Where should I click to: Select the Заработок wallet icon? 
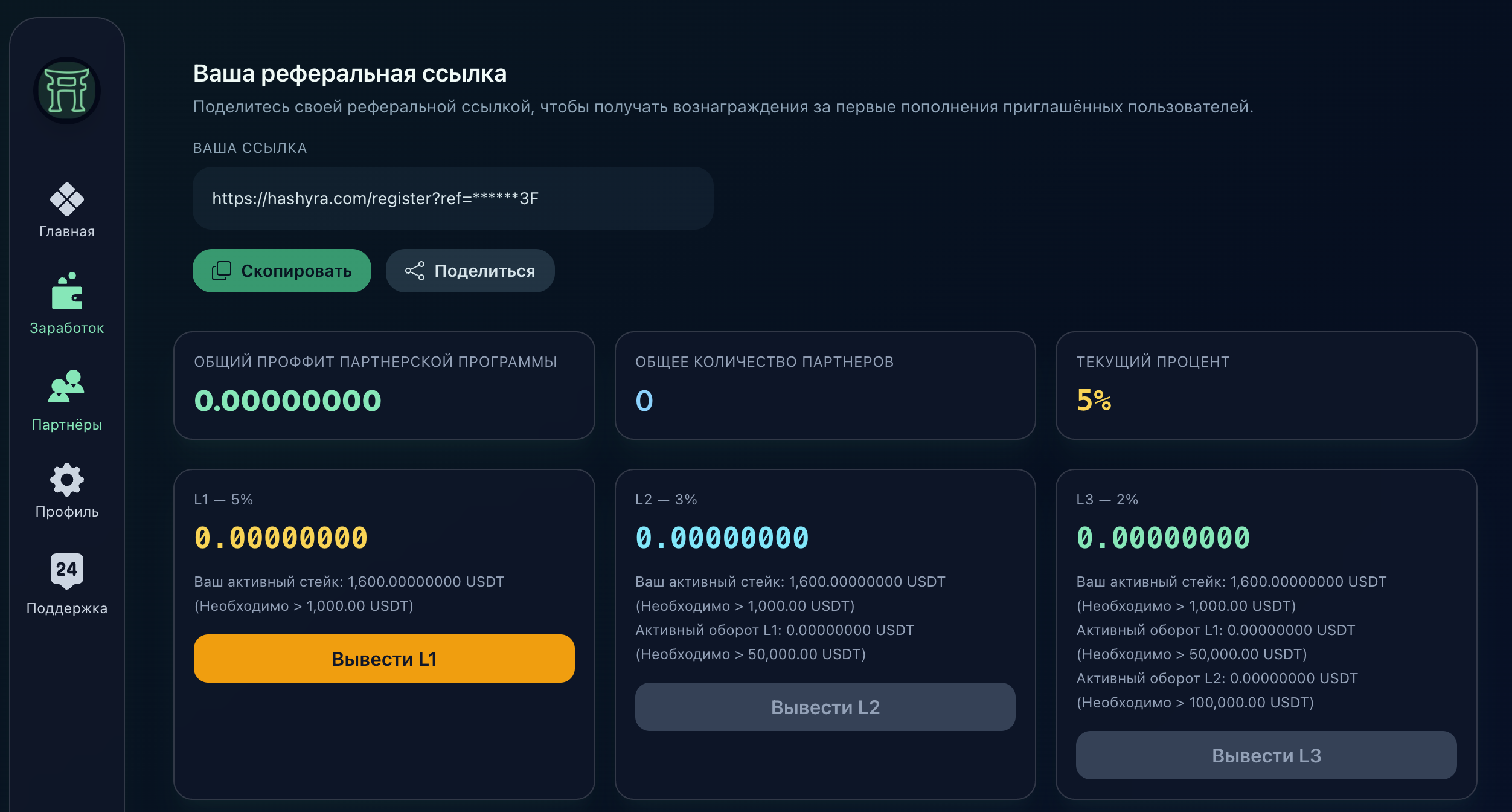pyautogui.click(x=67, y=291)
